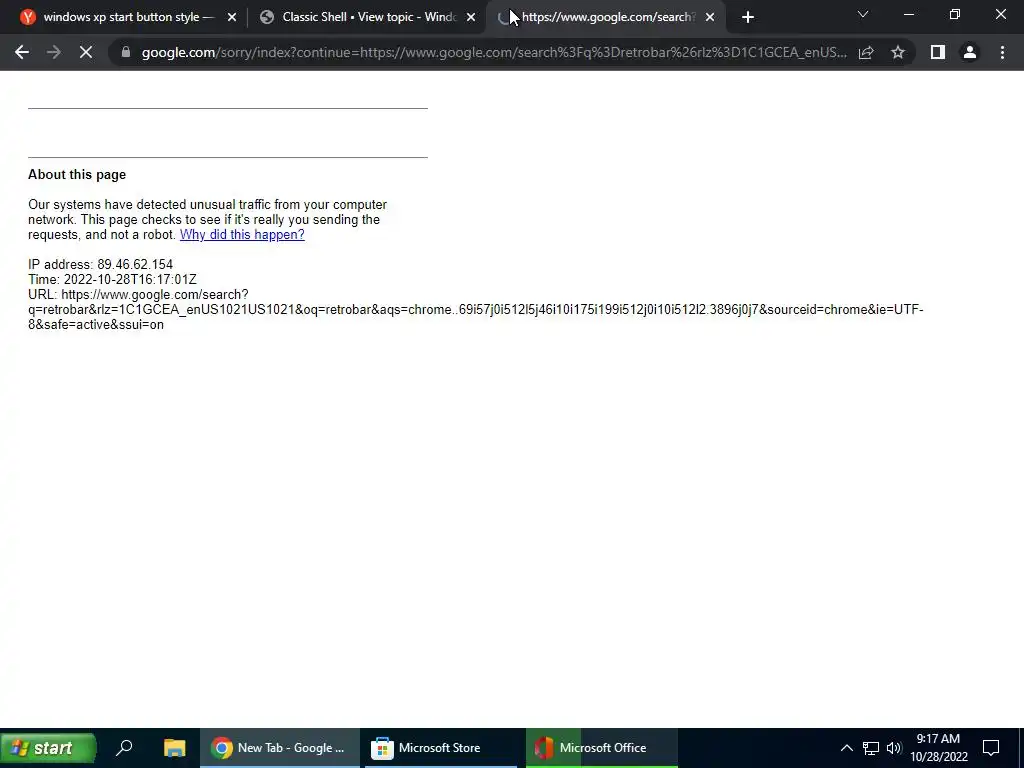Expand the tab search dropdown arrow

tap(863, 14)
